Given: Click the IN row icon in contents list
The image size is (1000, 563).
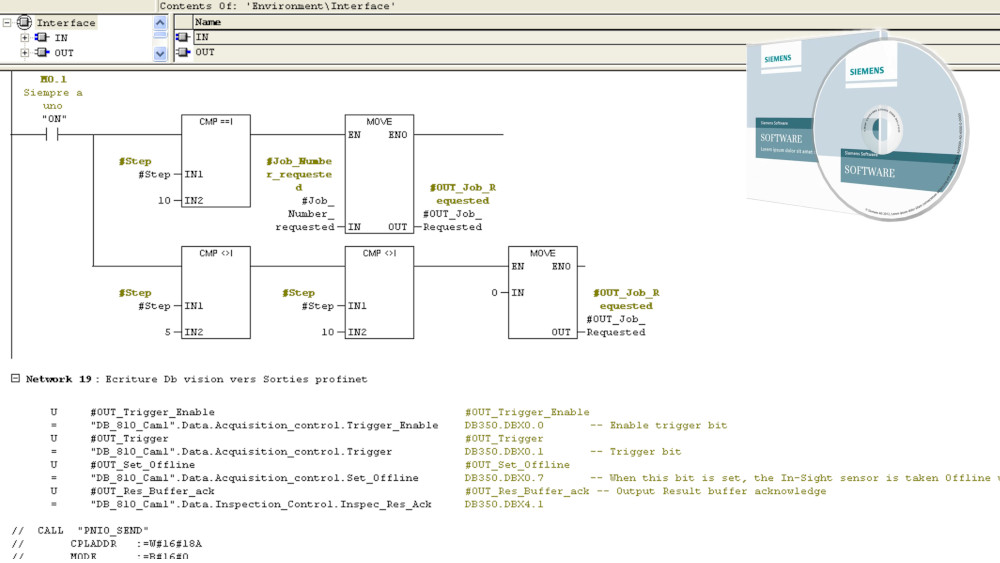Looking at the screenshot, I should tap(182, 37).
